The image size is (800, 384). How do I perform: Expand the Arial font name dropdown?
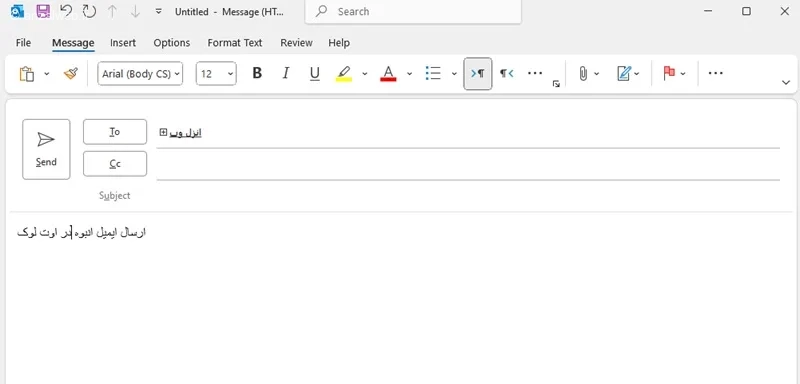[x=140, y=74]
